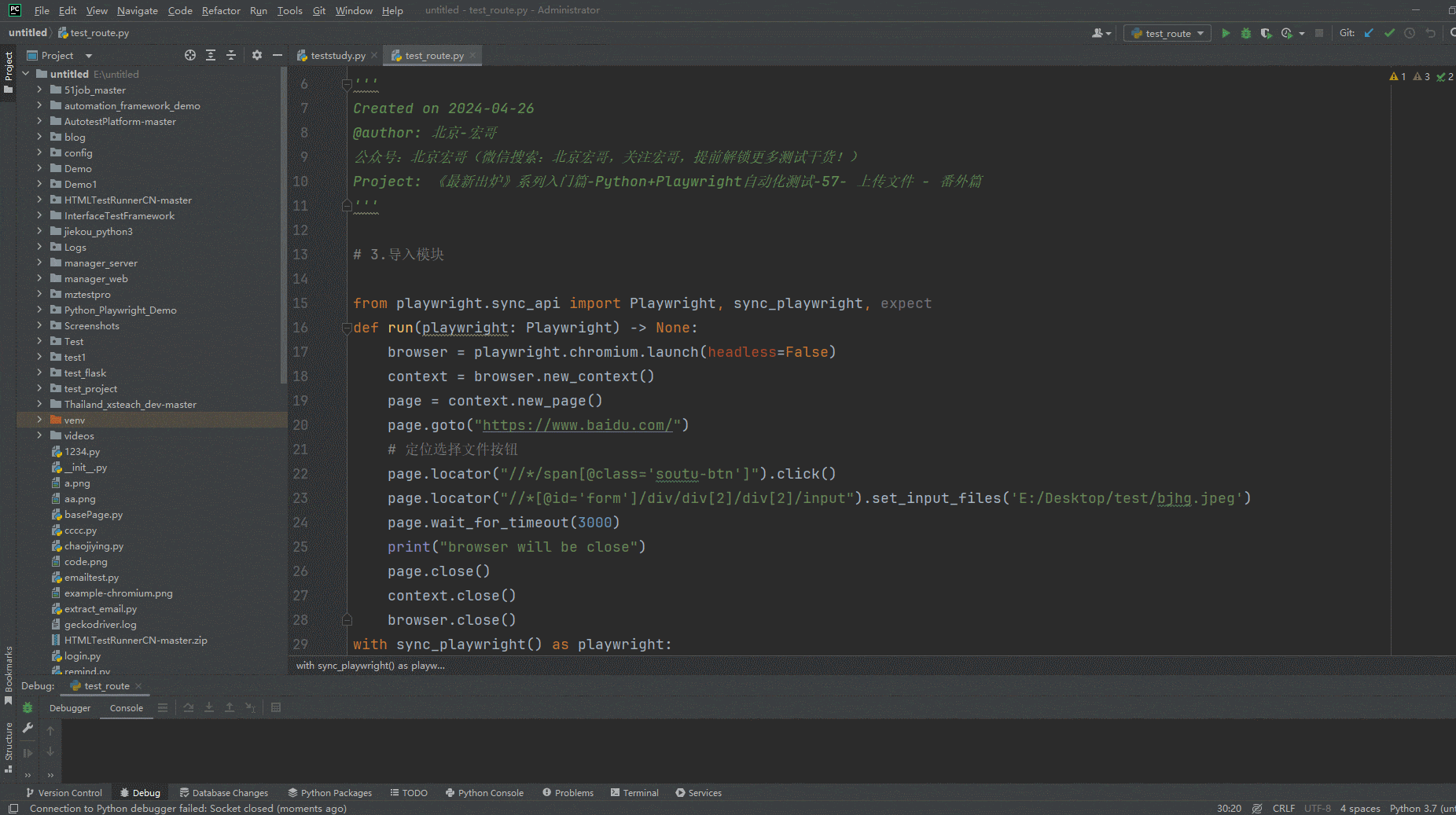
Task: Hide the Project panel with the minus icon
Action: pos(277,55)
